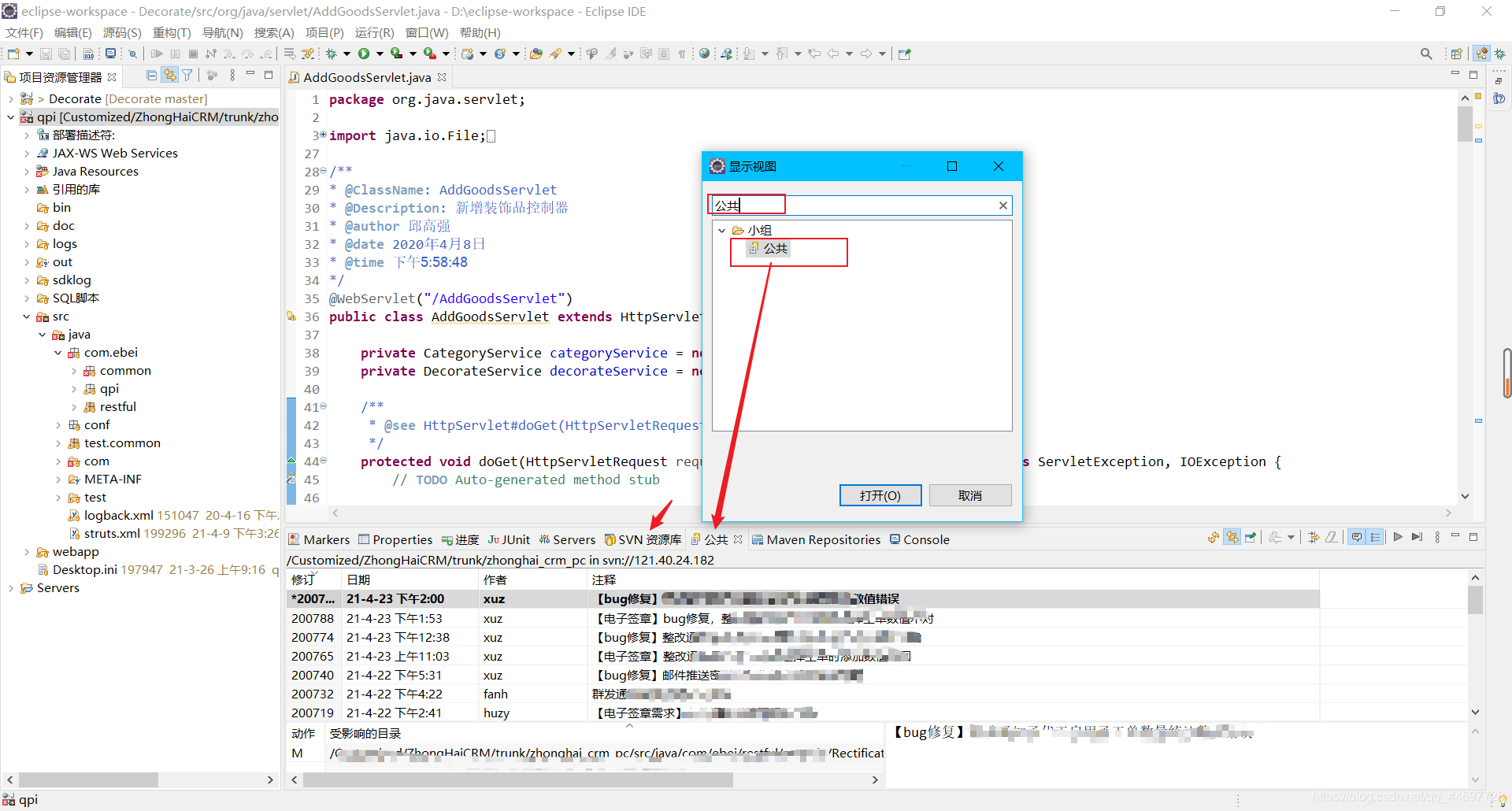1512x811 pixels.
Task: Select the struts.xml file
Action: (112, 534)
